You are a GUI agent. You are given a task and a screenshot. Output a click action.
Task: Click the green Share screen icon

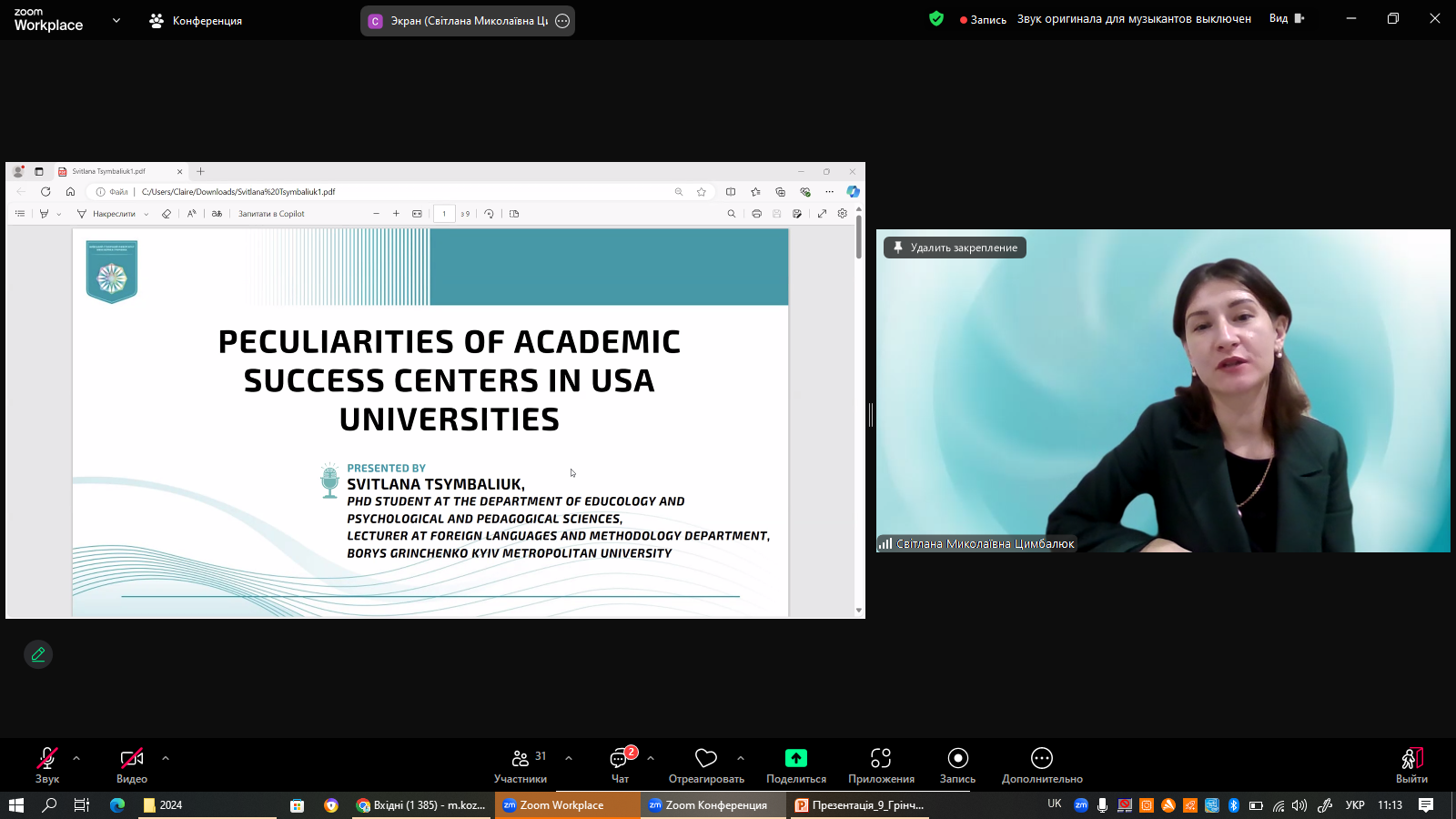(x=795, y=758)
